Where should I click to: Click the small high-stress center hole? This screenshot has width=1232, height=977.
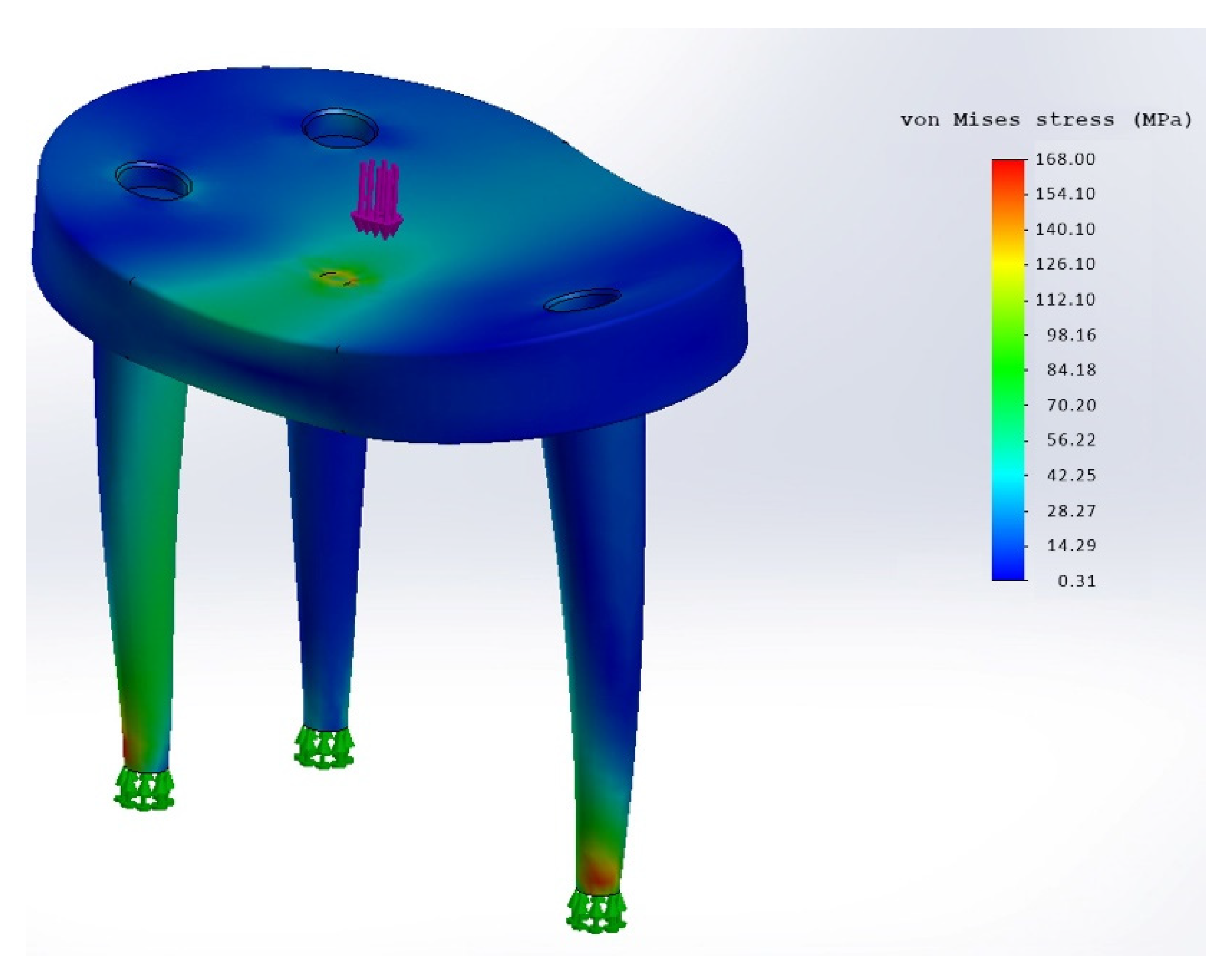(337, 278)
